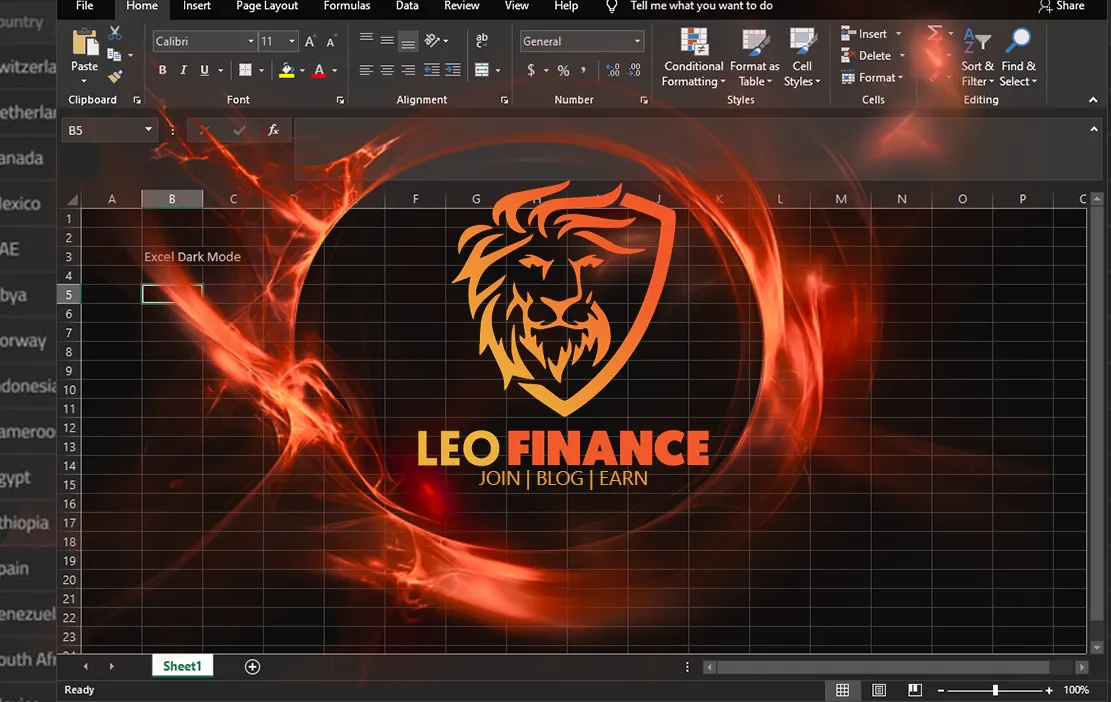Decrease decimal places

coord(634,70)
